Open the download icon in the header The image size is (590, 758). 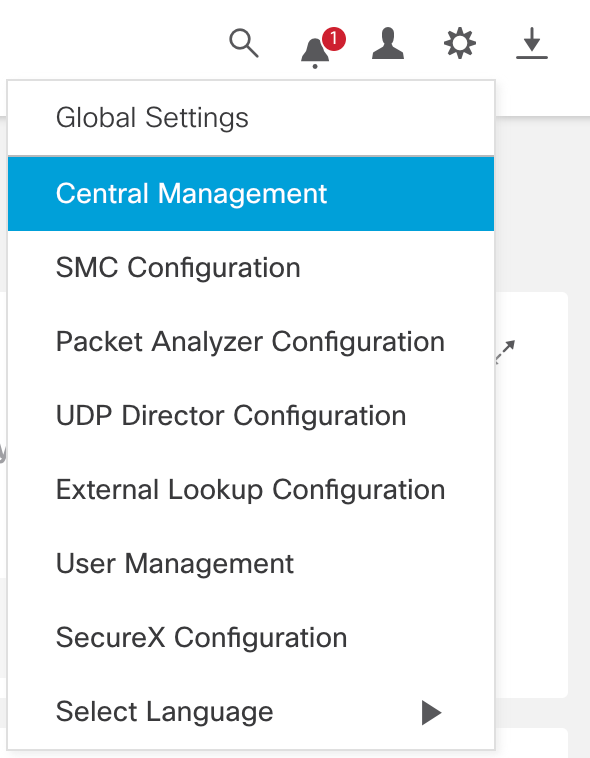pos(532,44)
